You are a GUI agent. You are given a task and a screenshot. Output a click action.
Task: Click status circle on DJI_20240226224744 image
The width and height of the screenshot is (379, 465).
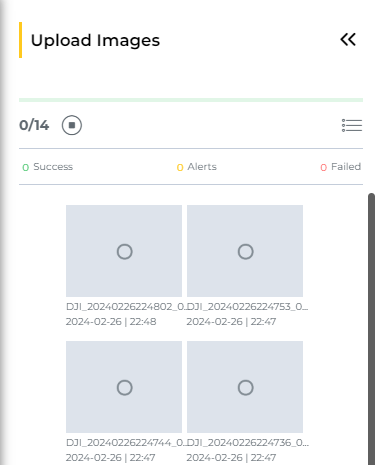click(125, 388)
